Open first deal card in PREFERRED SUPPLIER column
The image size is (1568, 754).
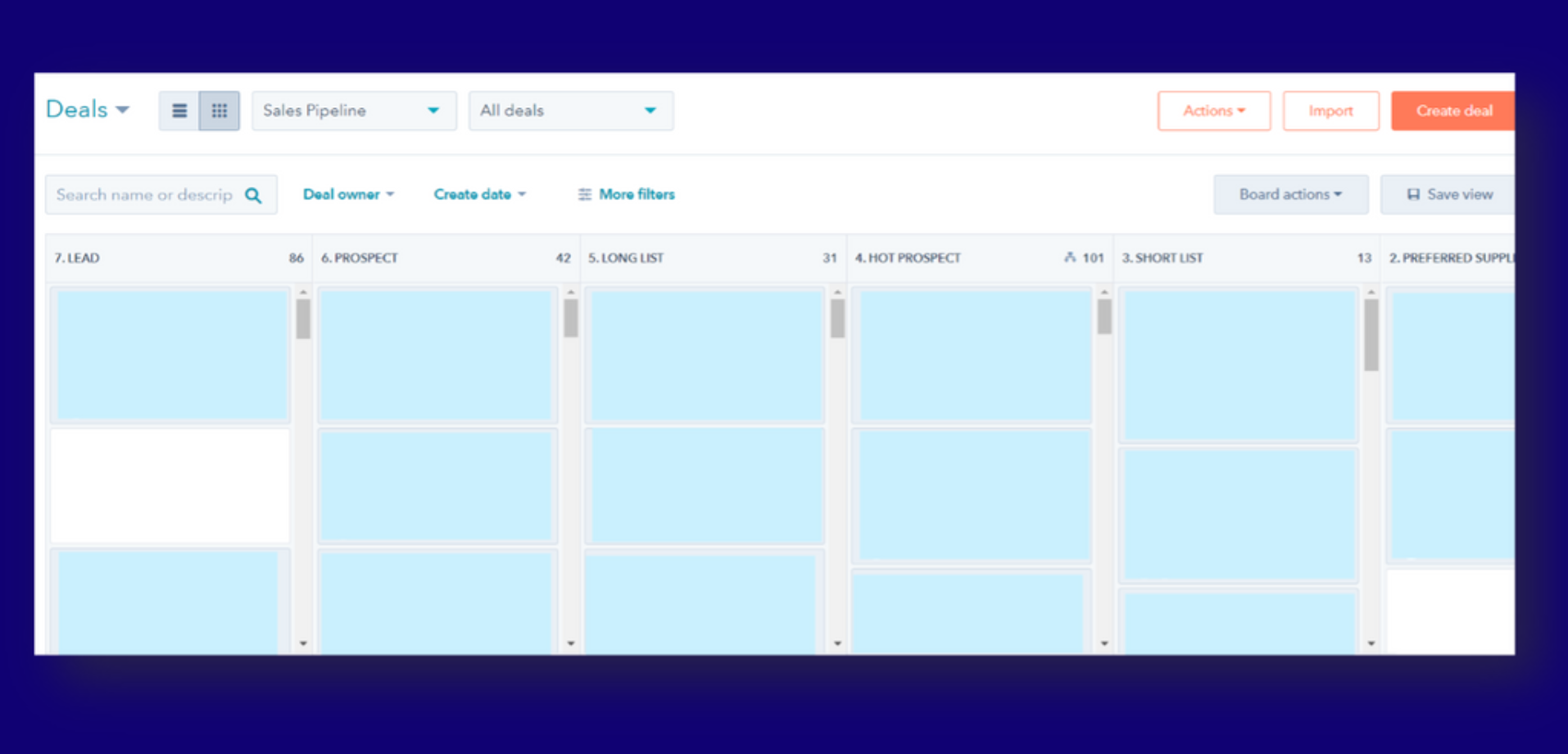1450,354
